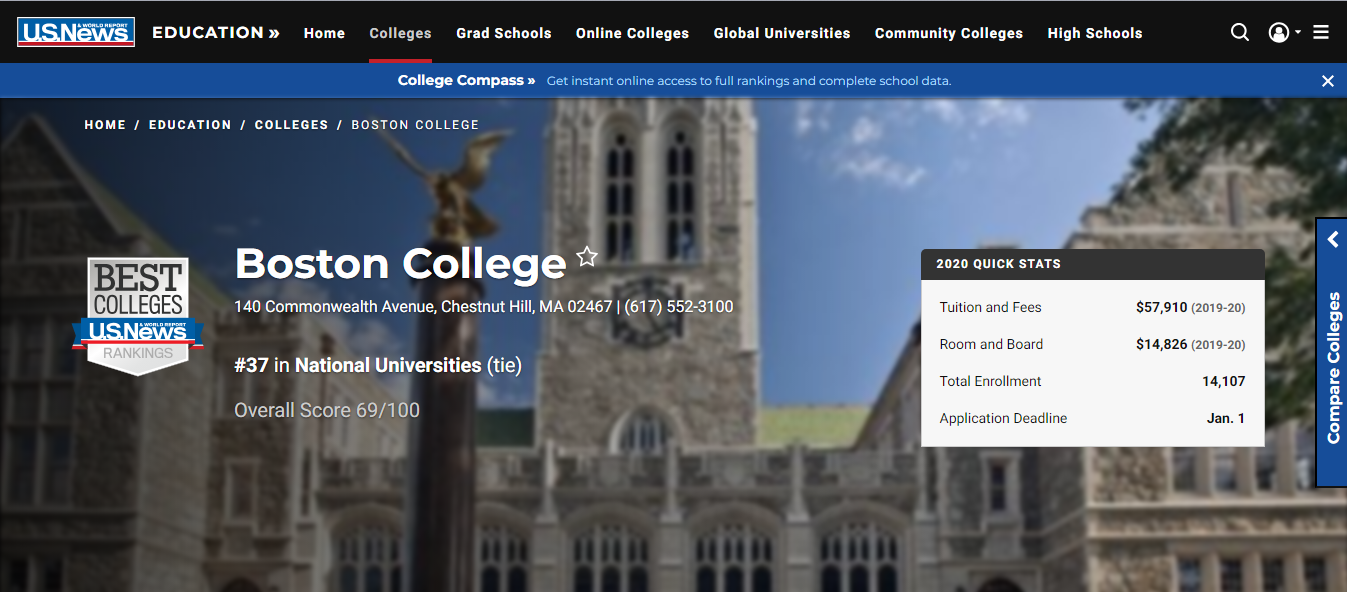Click the COLLEGES breadcrumb

tap(291, 125)
